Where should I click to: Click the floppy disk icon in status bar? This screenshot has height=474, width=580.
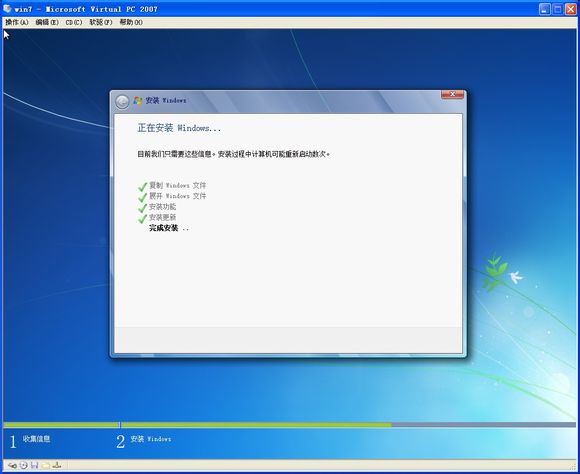pos(35,465)
